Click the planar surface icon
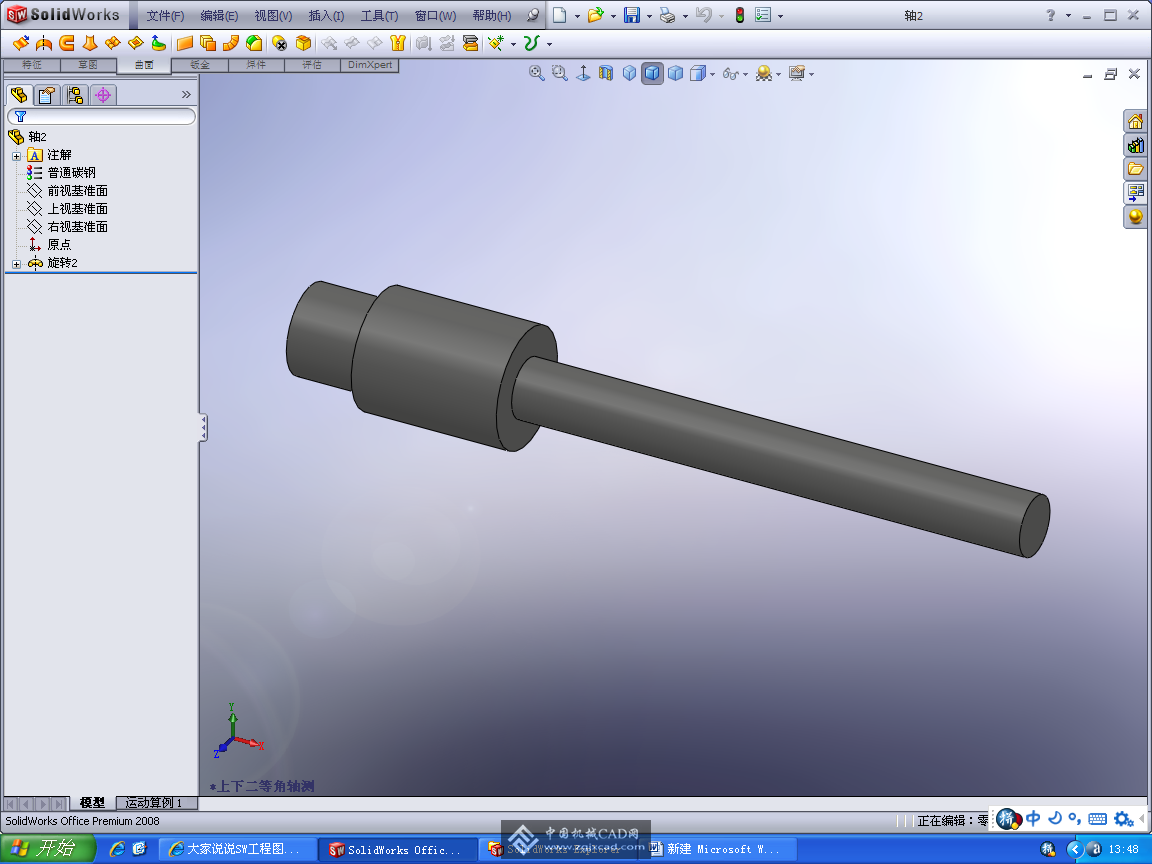This screenshot has width=1152, height=864. point(184,43)
